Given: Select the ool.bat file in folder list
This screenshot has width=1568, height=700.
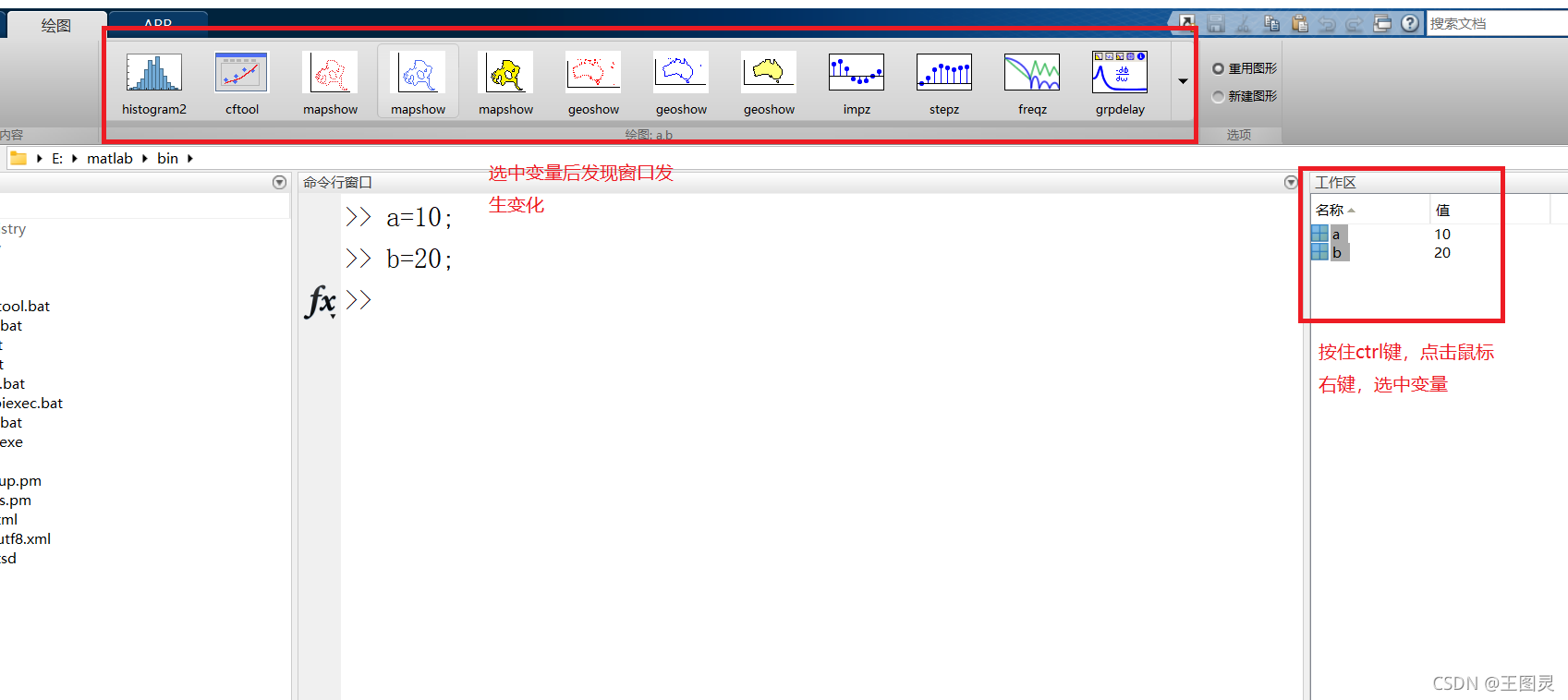Looking at the screenshot, I should coord(25,307).
